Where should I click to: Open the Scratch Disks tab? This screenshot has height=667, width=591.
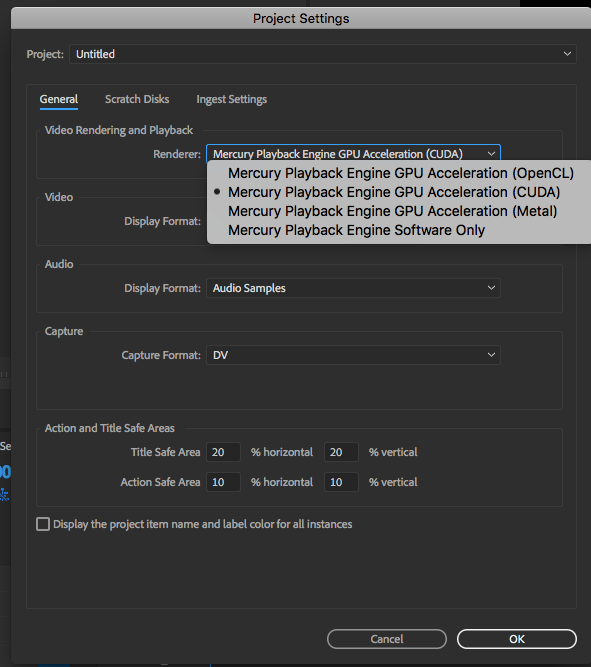[137, 100]
